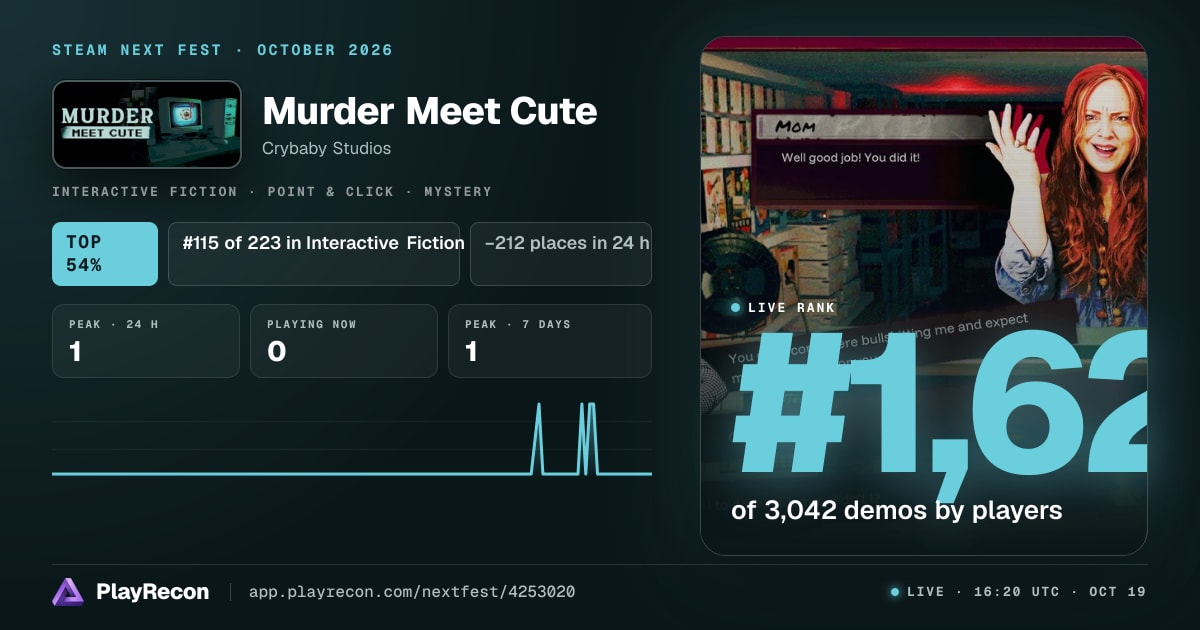Click the LIVE RANK indicator dot

736,308
